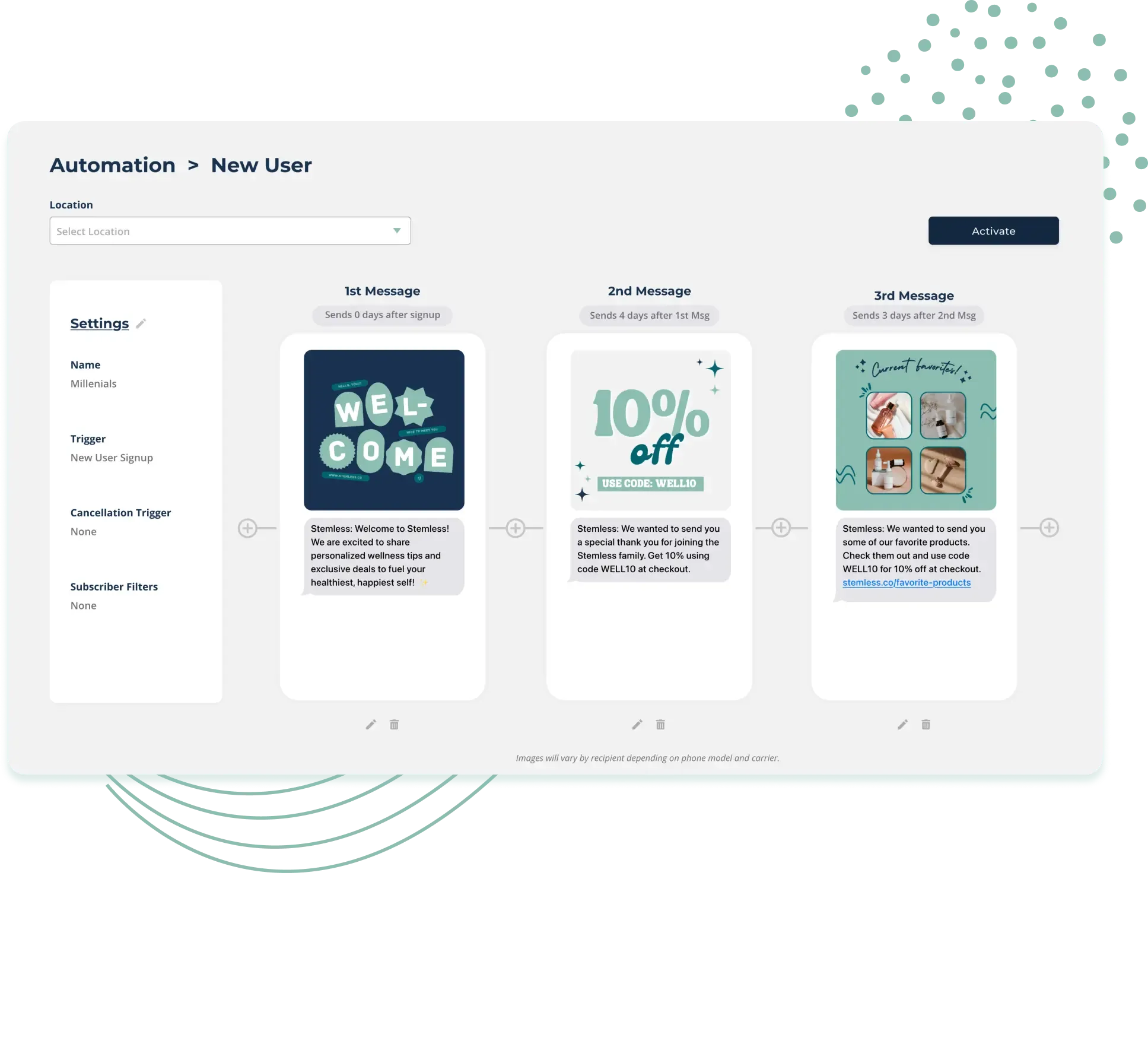Open the Select Location dropdown
The width and height of the screenshot is (1148, 1063).
(230, 230)
